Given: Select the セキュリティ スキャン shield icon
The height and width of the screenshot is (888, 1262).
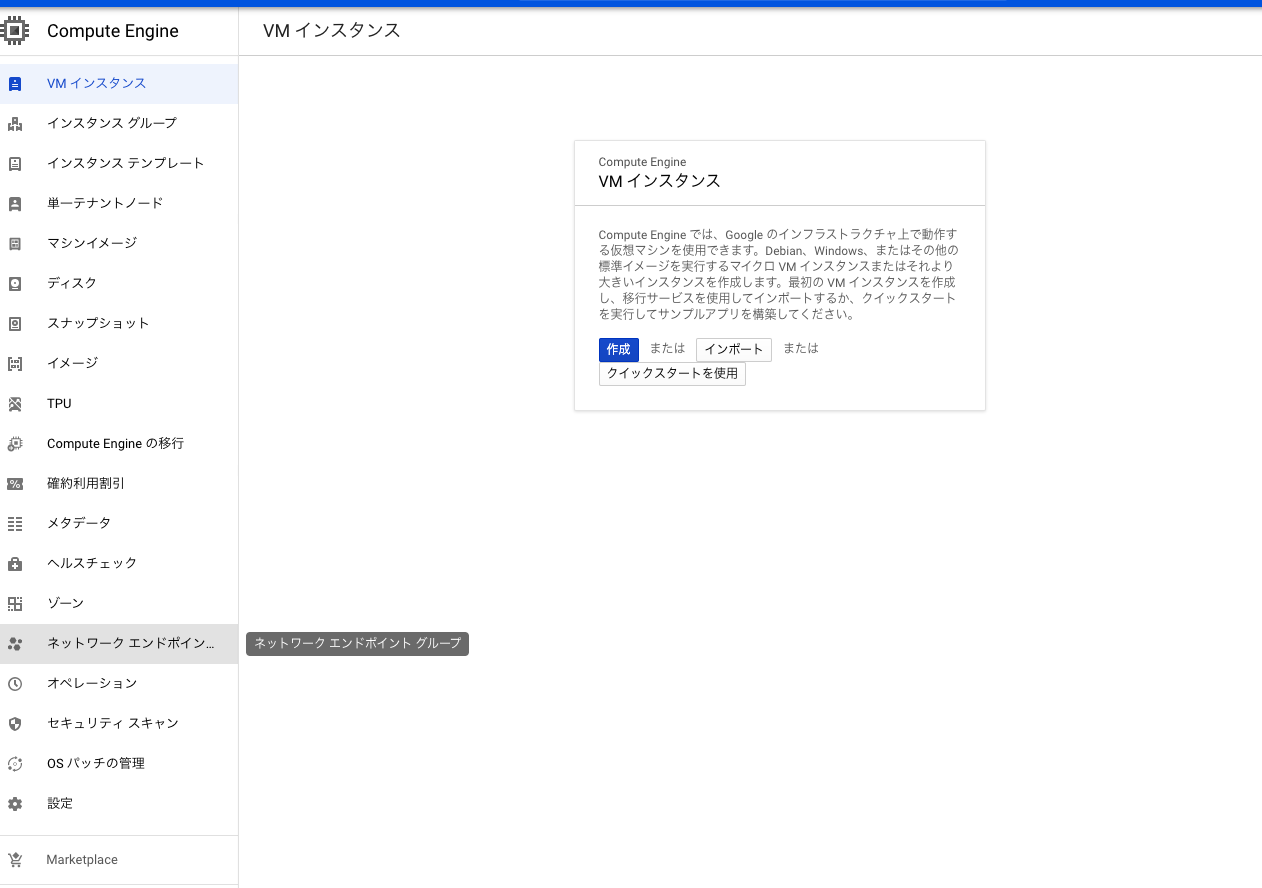Looking at the screenshot, I should [15, 723].
